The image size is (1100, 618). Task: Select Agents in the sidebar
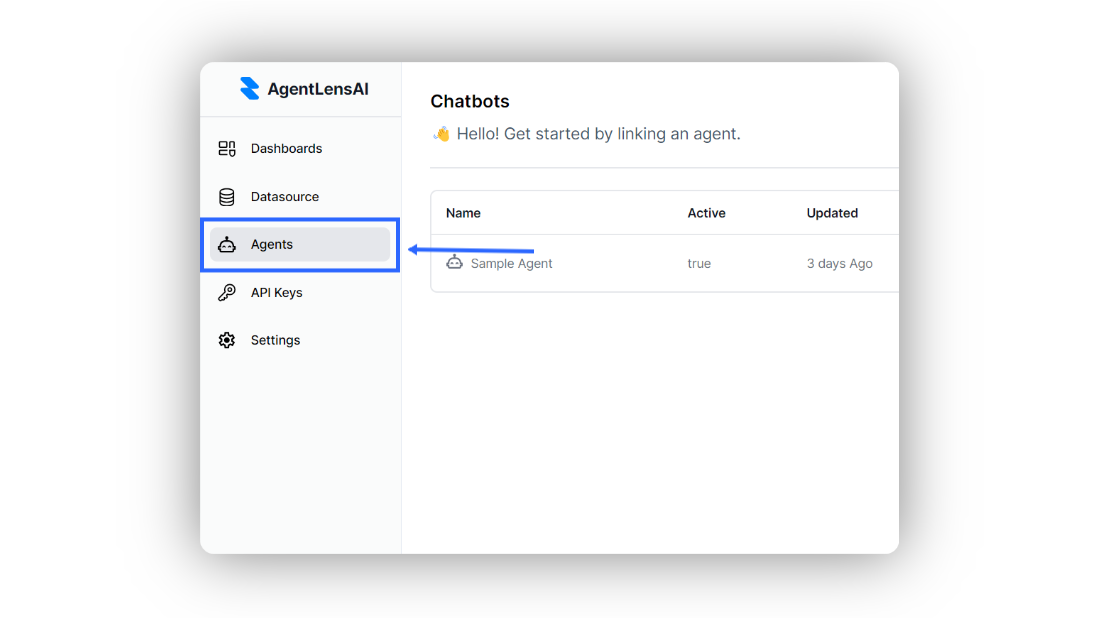pyautogui.click(x=272, y=245)
